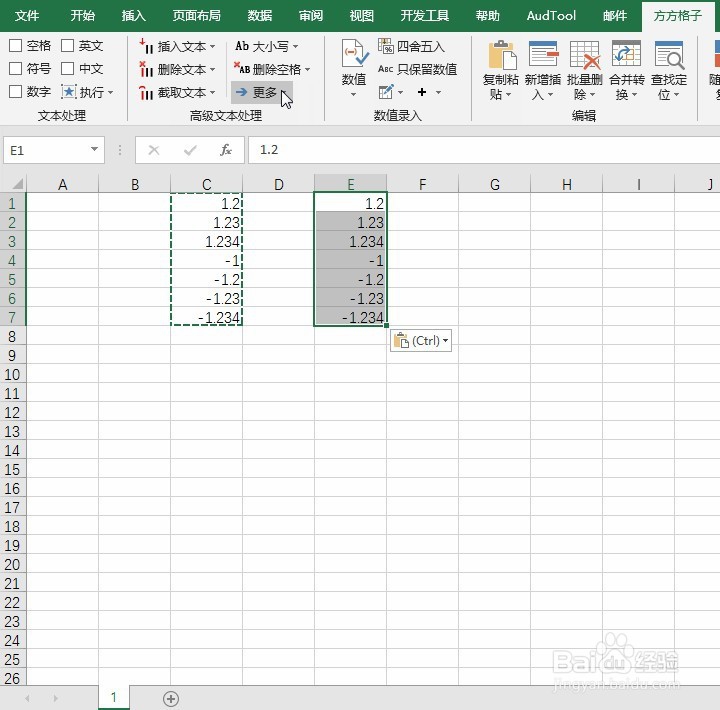Expand the 大小写 dropdown arrow
This screenshot has height=710, width=720.
(x=295, y=46)
